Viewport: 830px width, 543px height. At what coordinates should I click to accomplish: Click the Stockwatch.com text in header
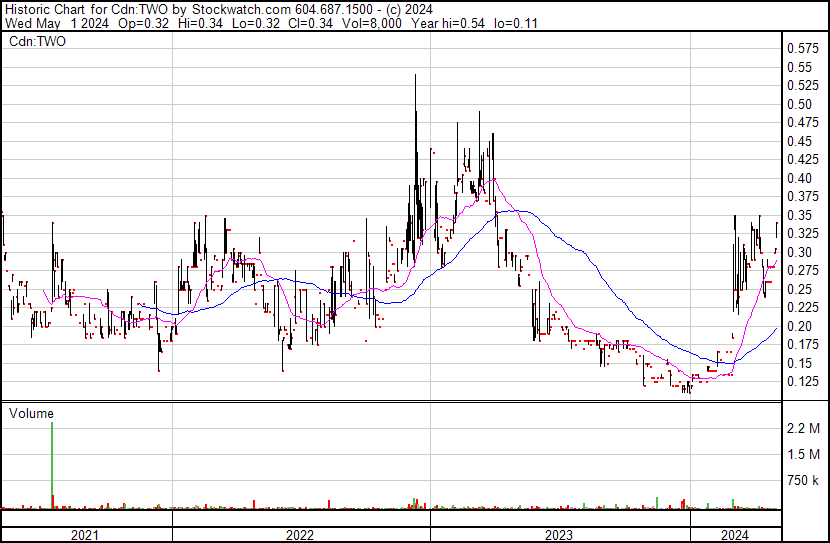click(x=242, y=9)
